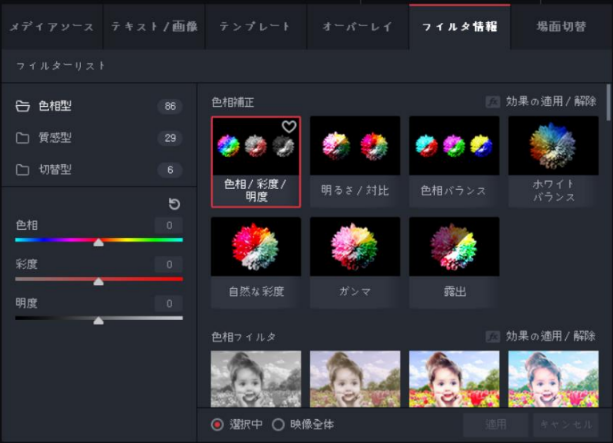Select the 映像全体 radio button

pos(279,424)
